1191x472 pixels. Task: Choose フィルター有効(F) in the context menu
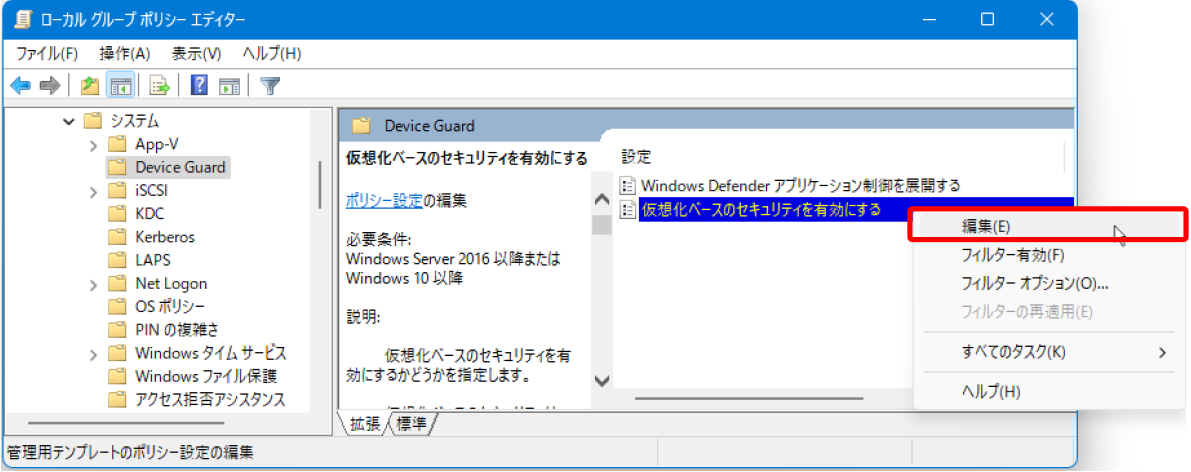pyautogui.click(x=1048, y=255)
